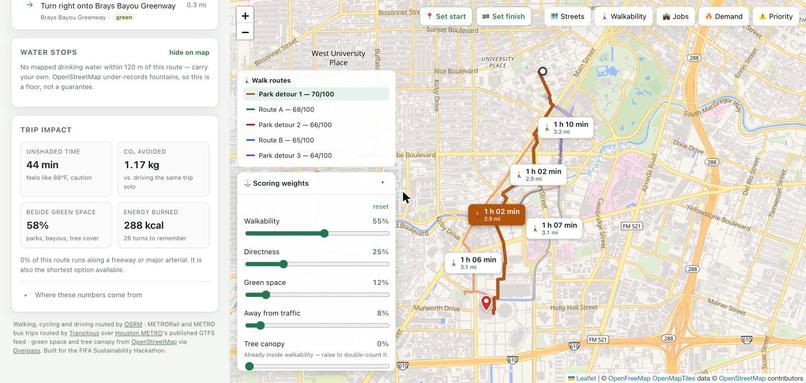Click the red destination pin on map
Screen dimensions: 806x383
(x=486, y=303)
